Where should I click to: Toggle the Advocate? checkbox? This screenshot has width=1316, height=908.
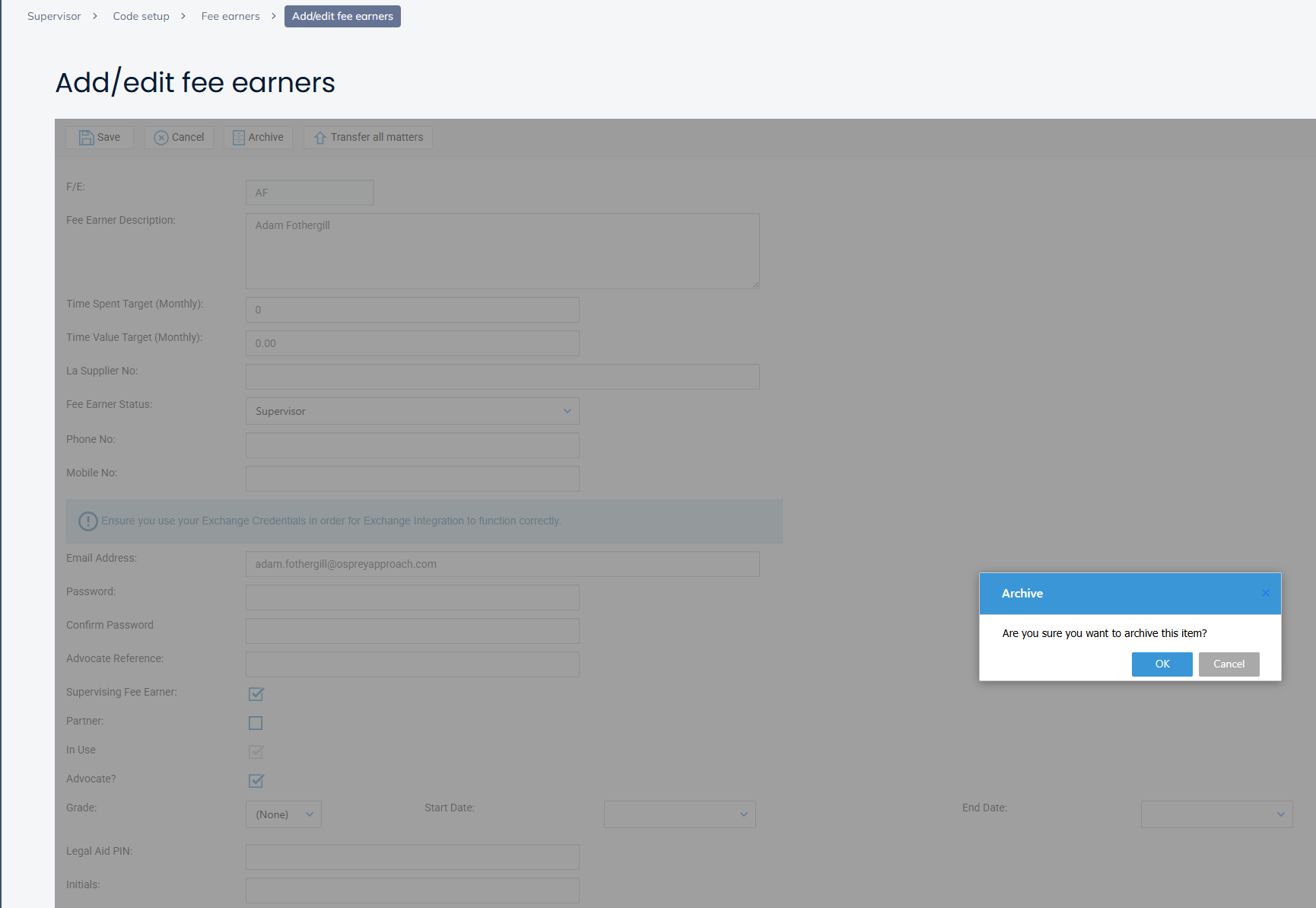click(256, 781)
